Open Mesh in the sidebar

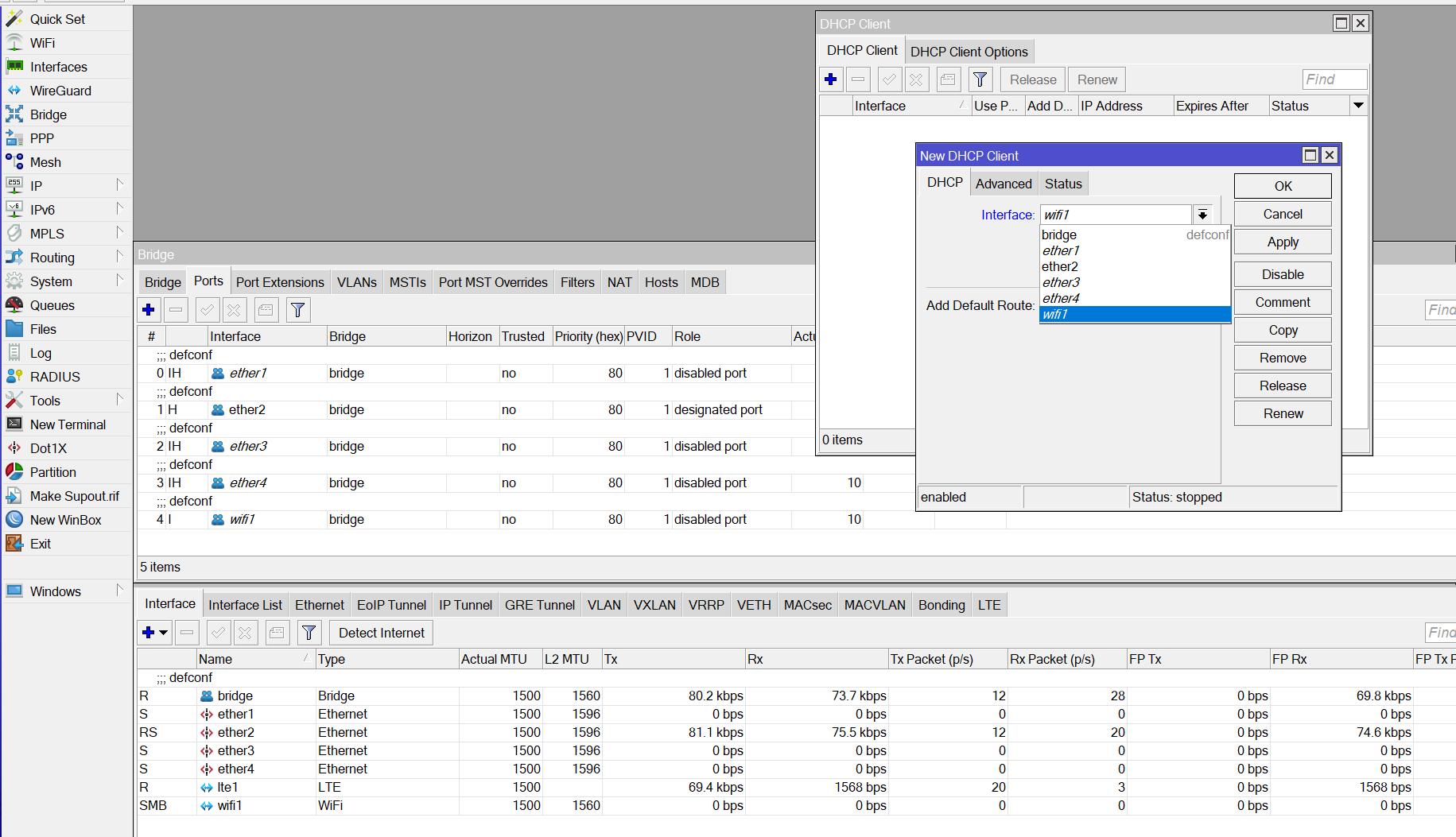point(45,162)
